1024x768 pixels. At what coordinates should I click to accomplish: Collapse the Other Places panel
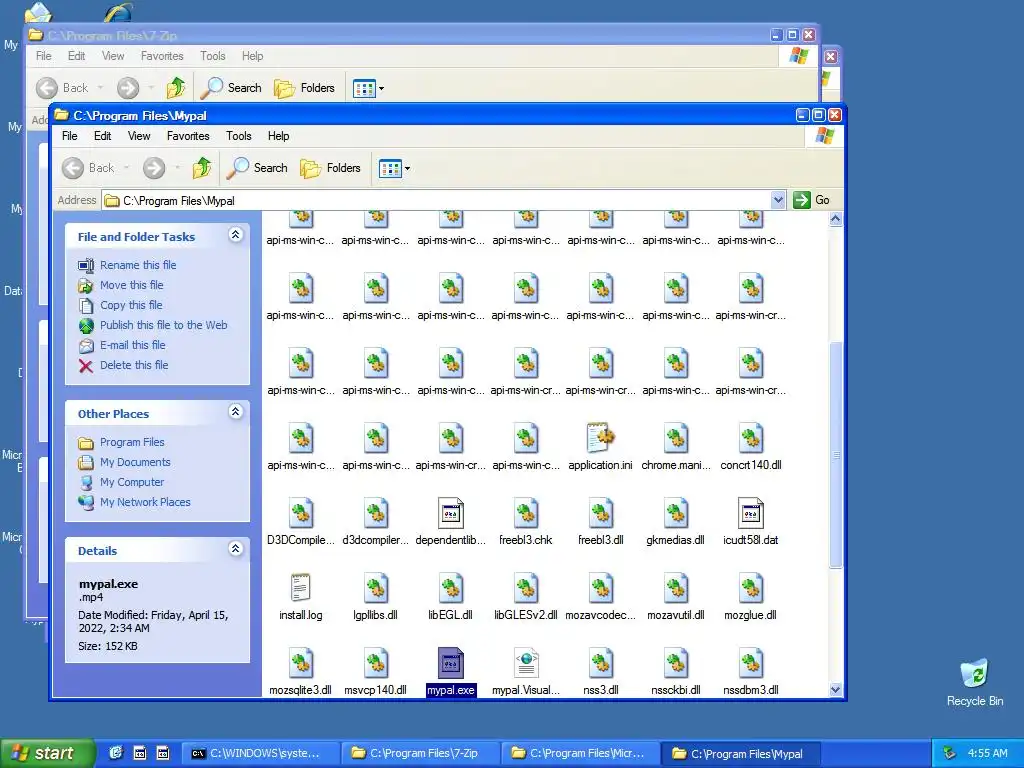(x=236, y=411)
